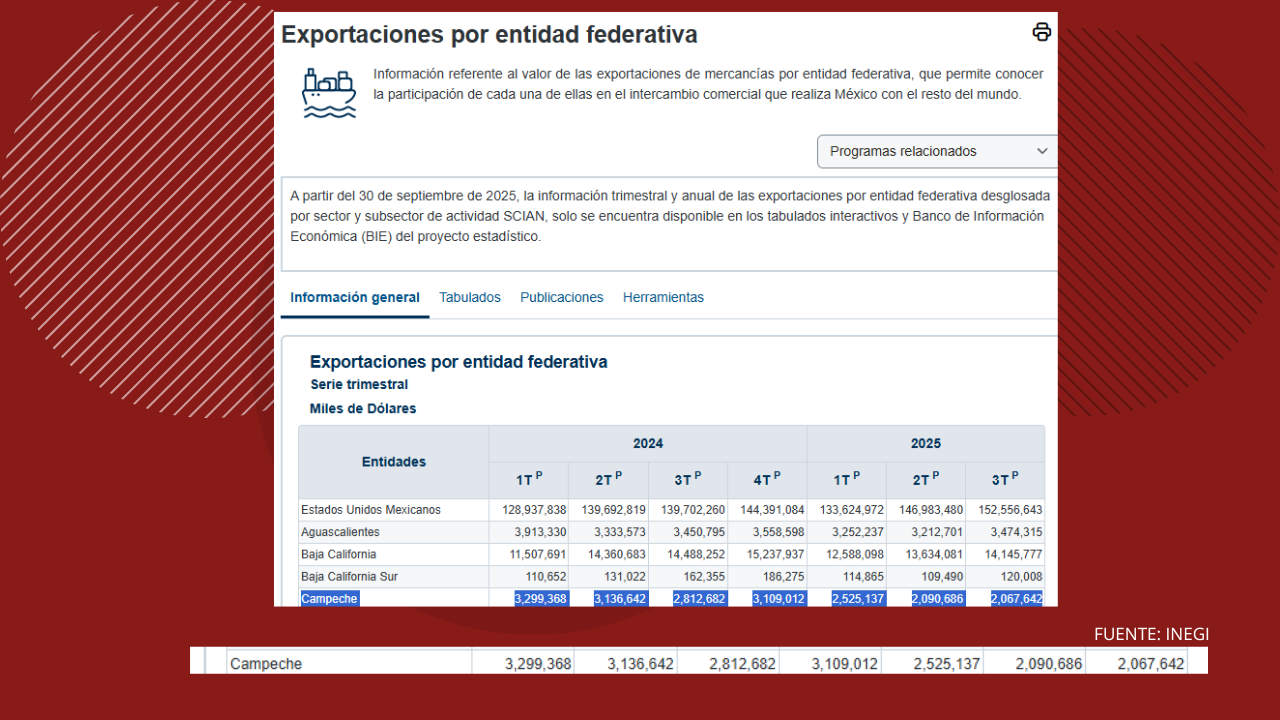This screenshot has width=1280, height=720.
Task: Click the print icon
Action: 1041,32
